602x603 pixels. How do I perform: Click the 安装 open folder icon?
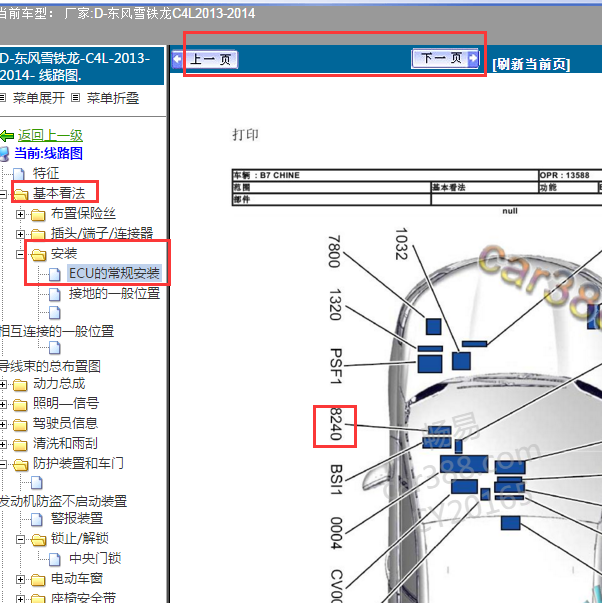[x=38, y=255]
